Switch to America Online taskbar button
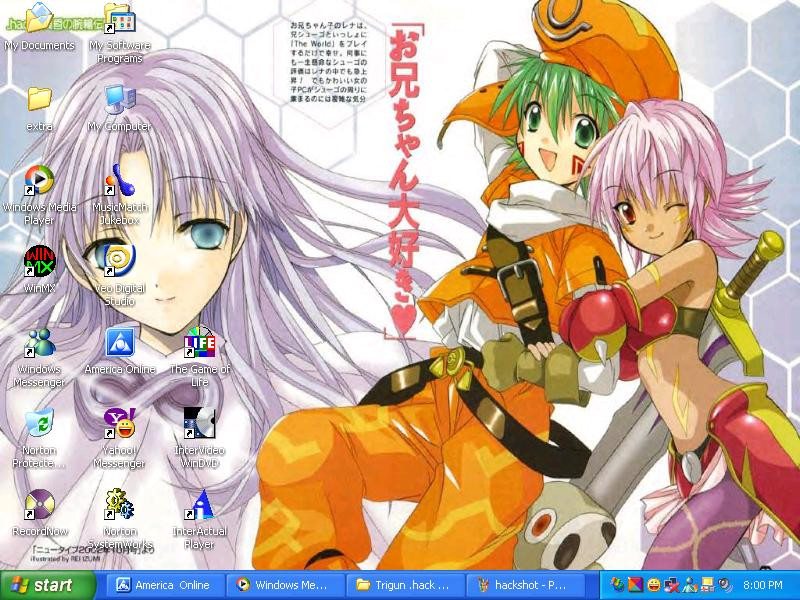800x600 pixels. [165, 585]
